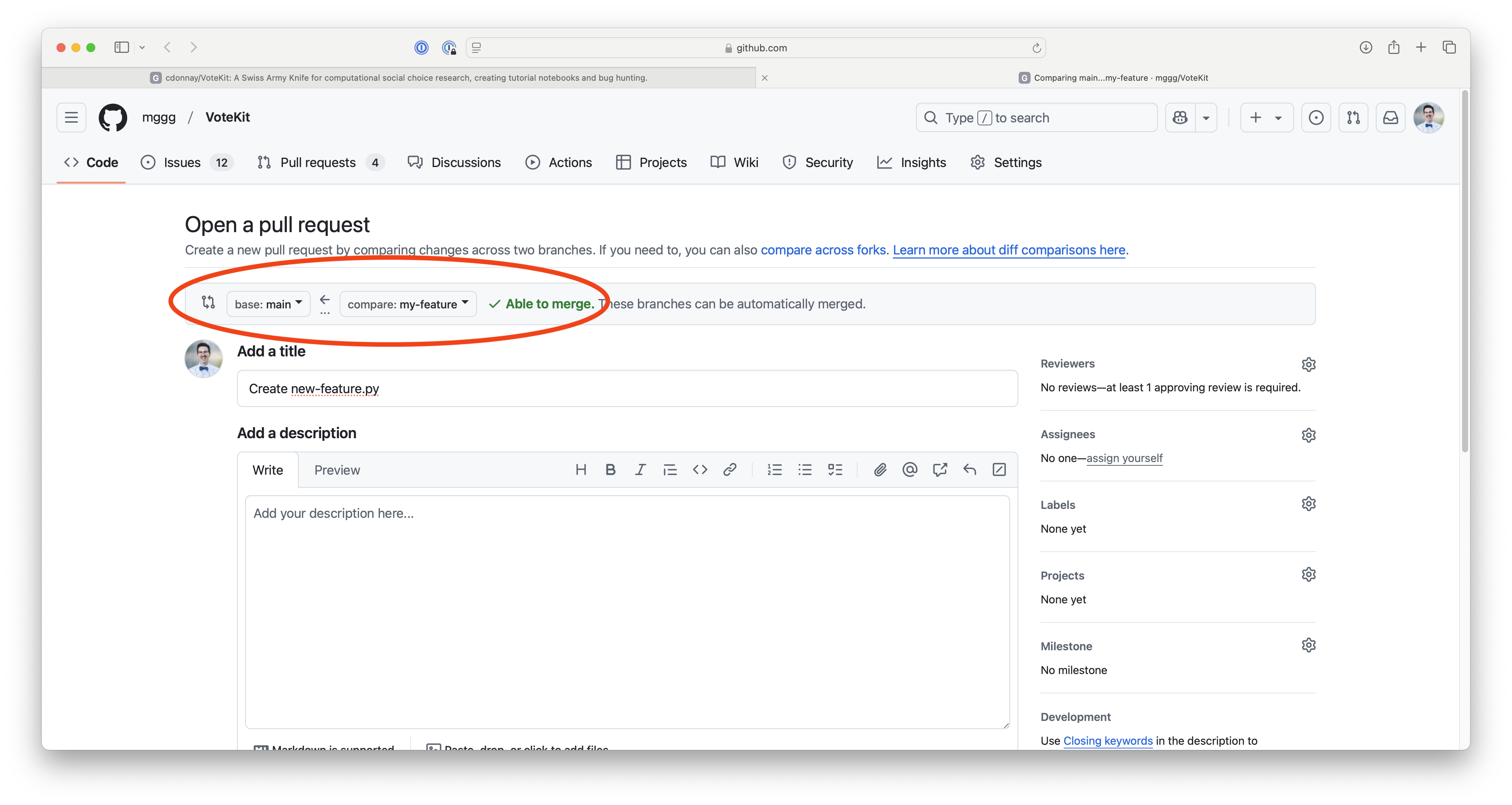Open the create new plus menu
This screenshot has height=805, width=1512.
point(1267,117)
